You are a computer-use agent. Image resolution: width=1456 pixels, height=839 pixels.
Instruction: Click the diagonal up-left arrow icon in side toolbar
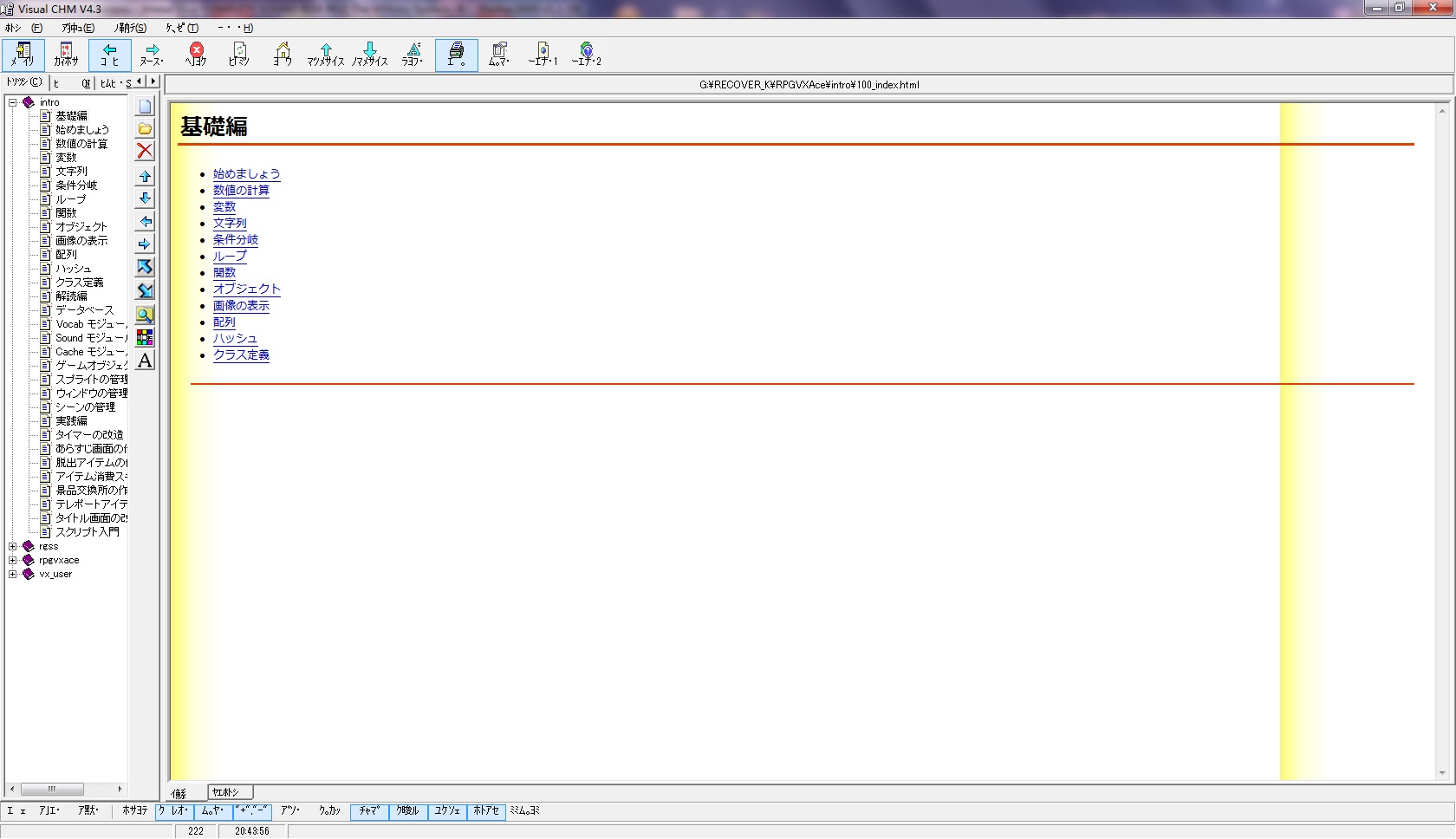pos(145,267)
